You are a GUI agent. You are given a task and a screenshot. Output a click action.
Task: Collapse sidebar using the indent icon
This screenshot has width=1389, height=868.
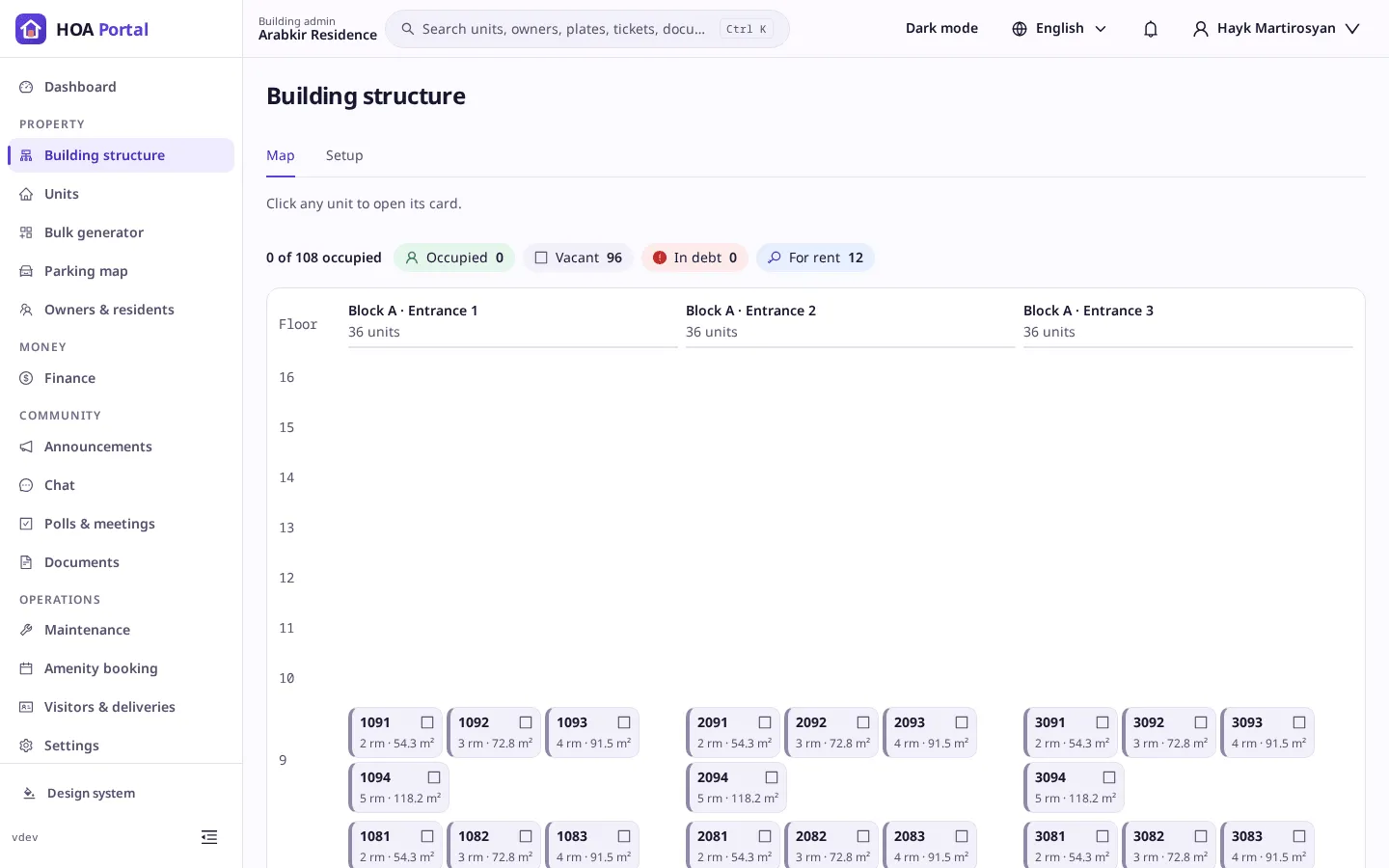pyautogui.click(x=209, y=837)
